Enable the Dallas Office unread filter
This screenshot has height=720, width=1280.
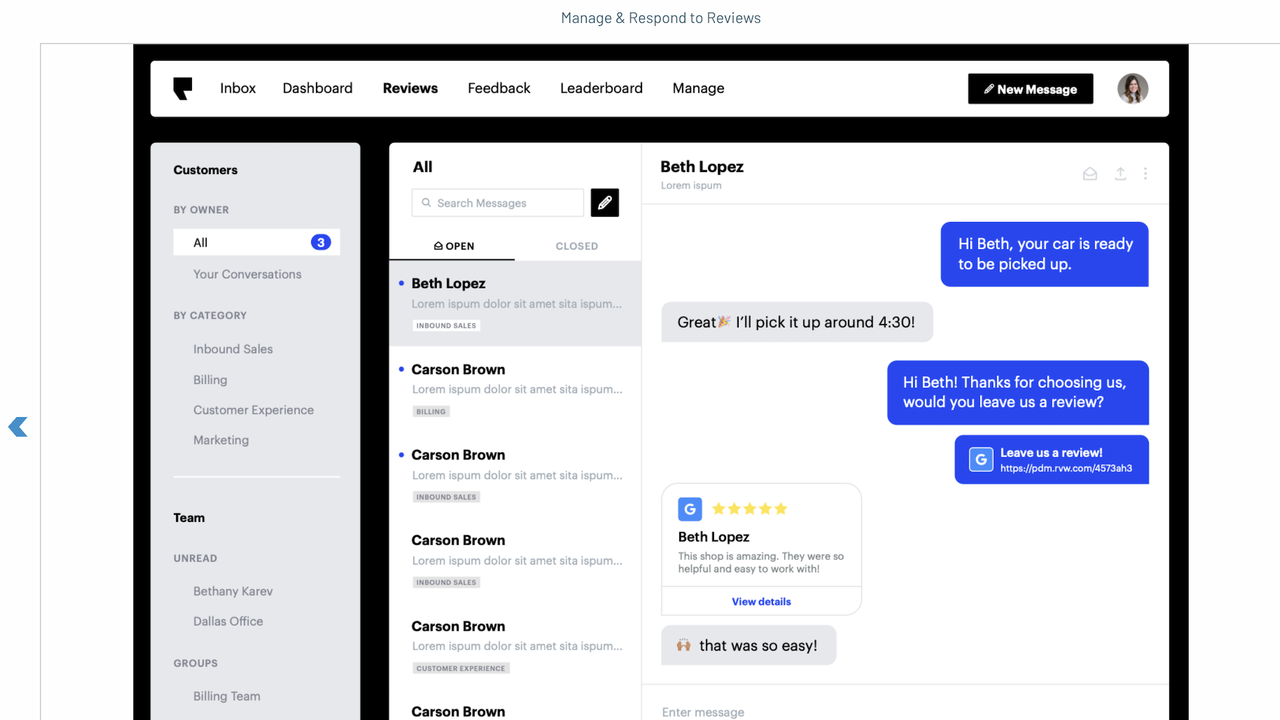(227, 621)
